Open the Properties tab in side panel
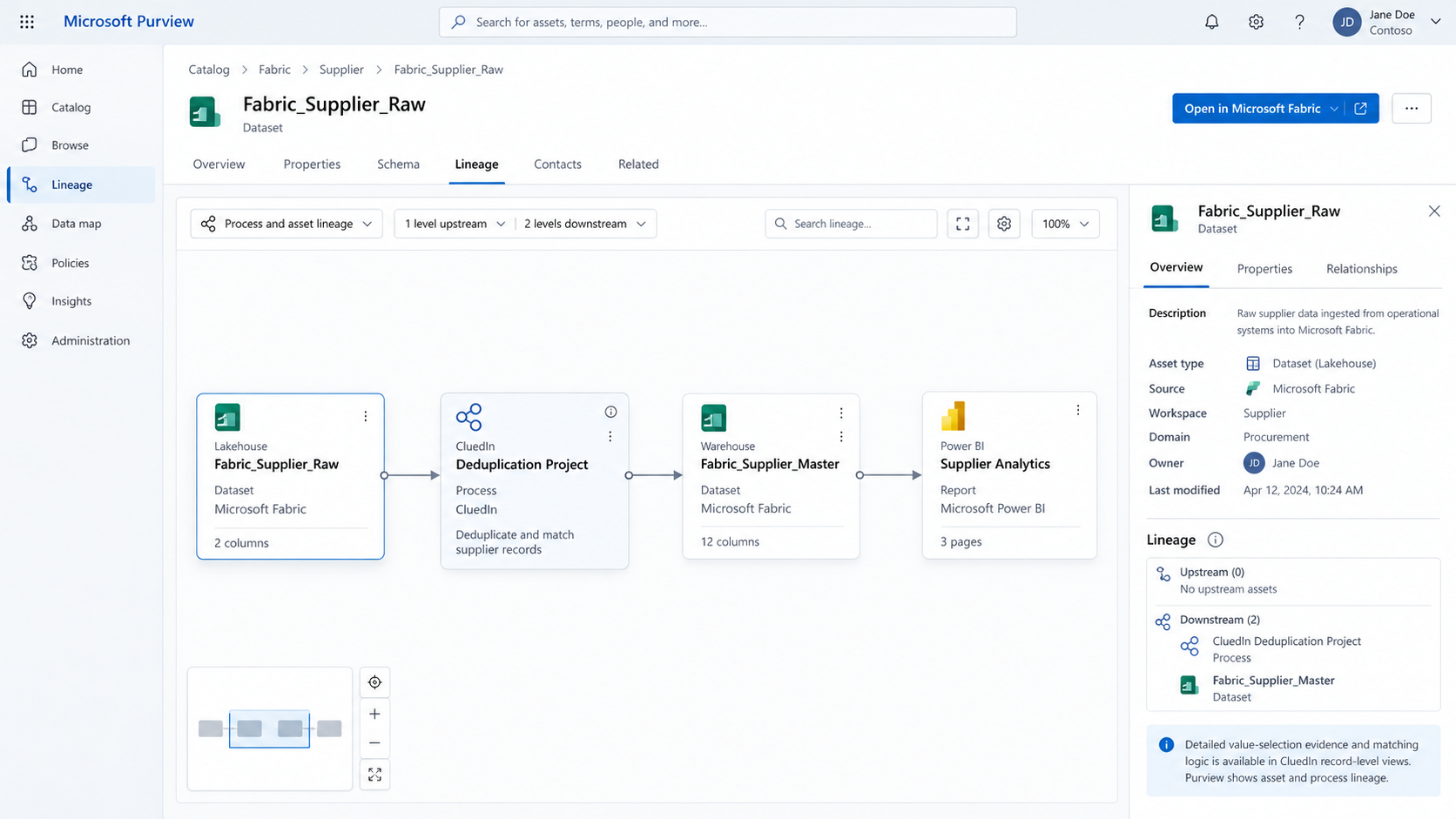Viewport: 1456px width, 819px height. 1264,269
